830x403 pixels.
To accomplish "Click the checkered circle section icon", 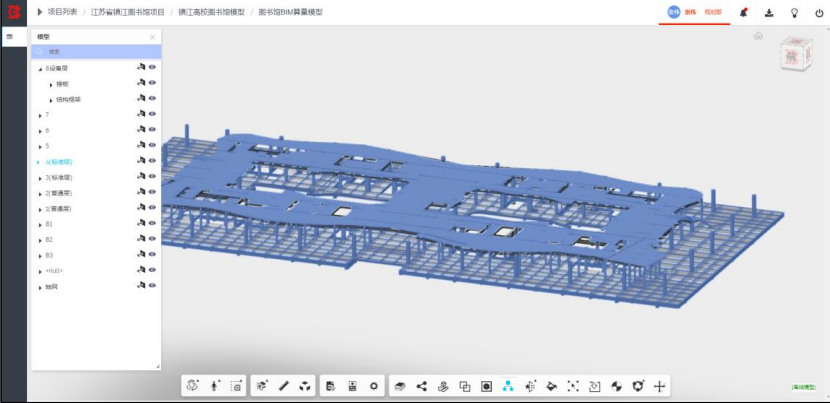I will click(616, 386).
